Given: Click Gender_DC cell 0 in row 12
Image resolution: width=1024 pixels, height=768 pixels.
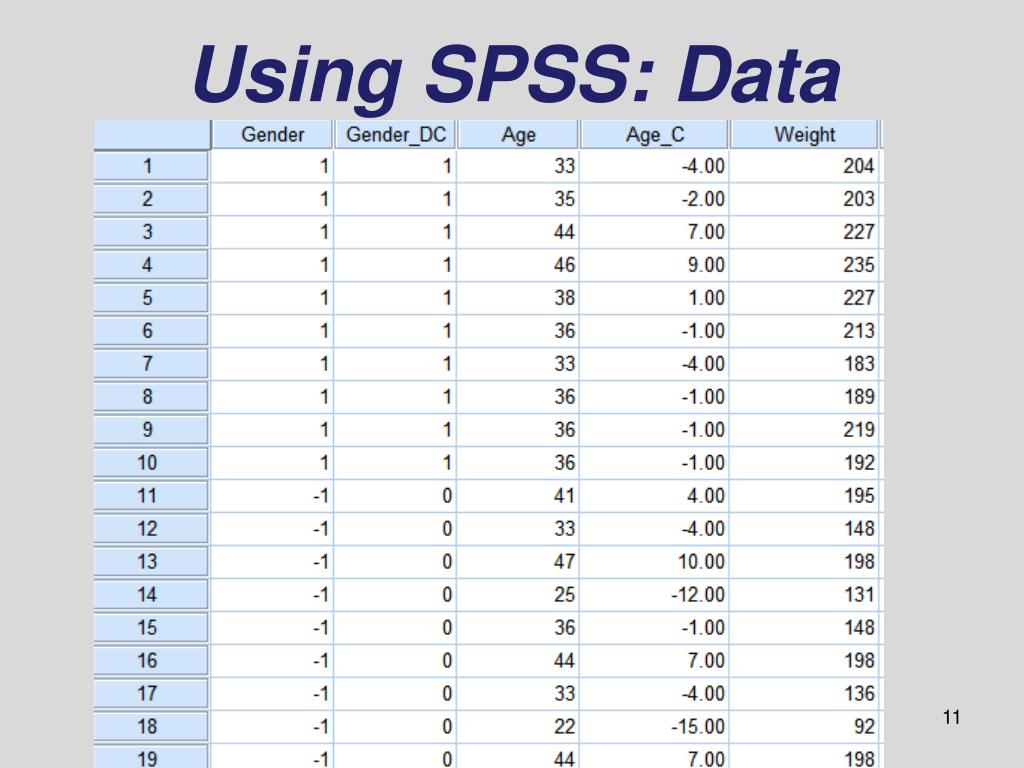Looking at the screenshot, I should point(395,528).
